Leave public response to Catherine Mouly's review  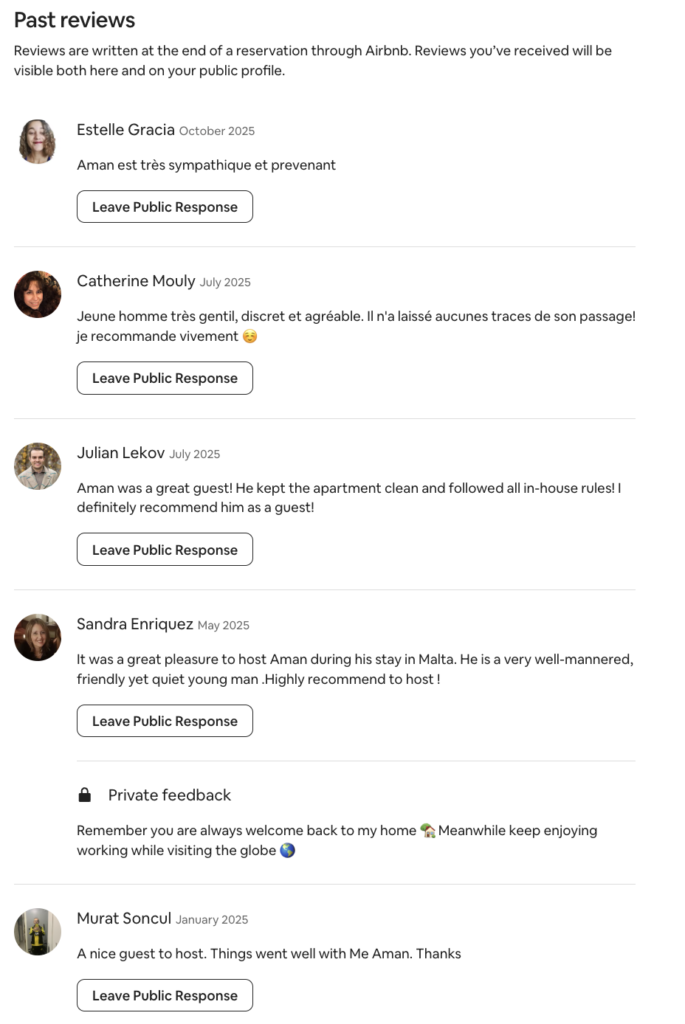(165, 378)
